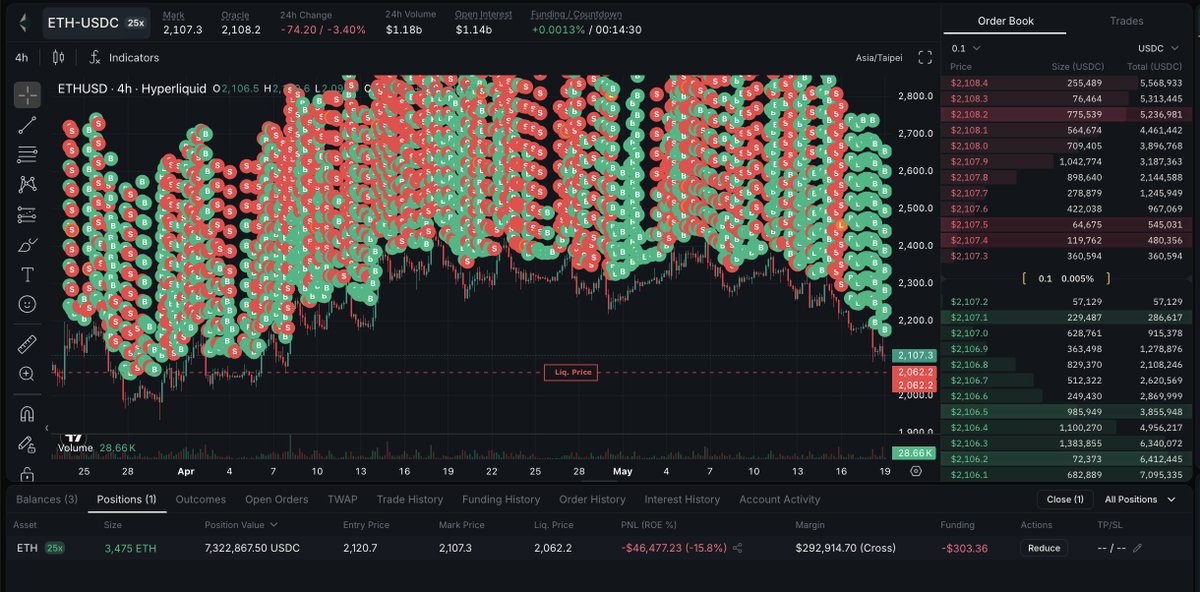
Task: Click the ETH asset in positions row
Action: pyautogui.click(x=26, y=548)
